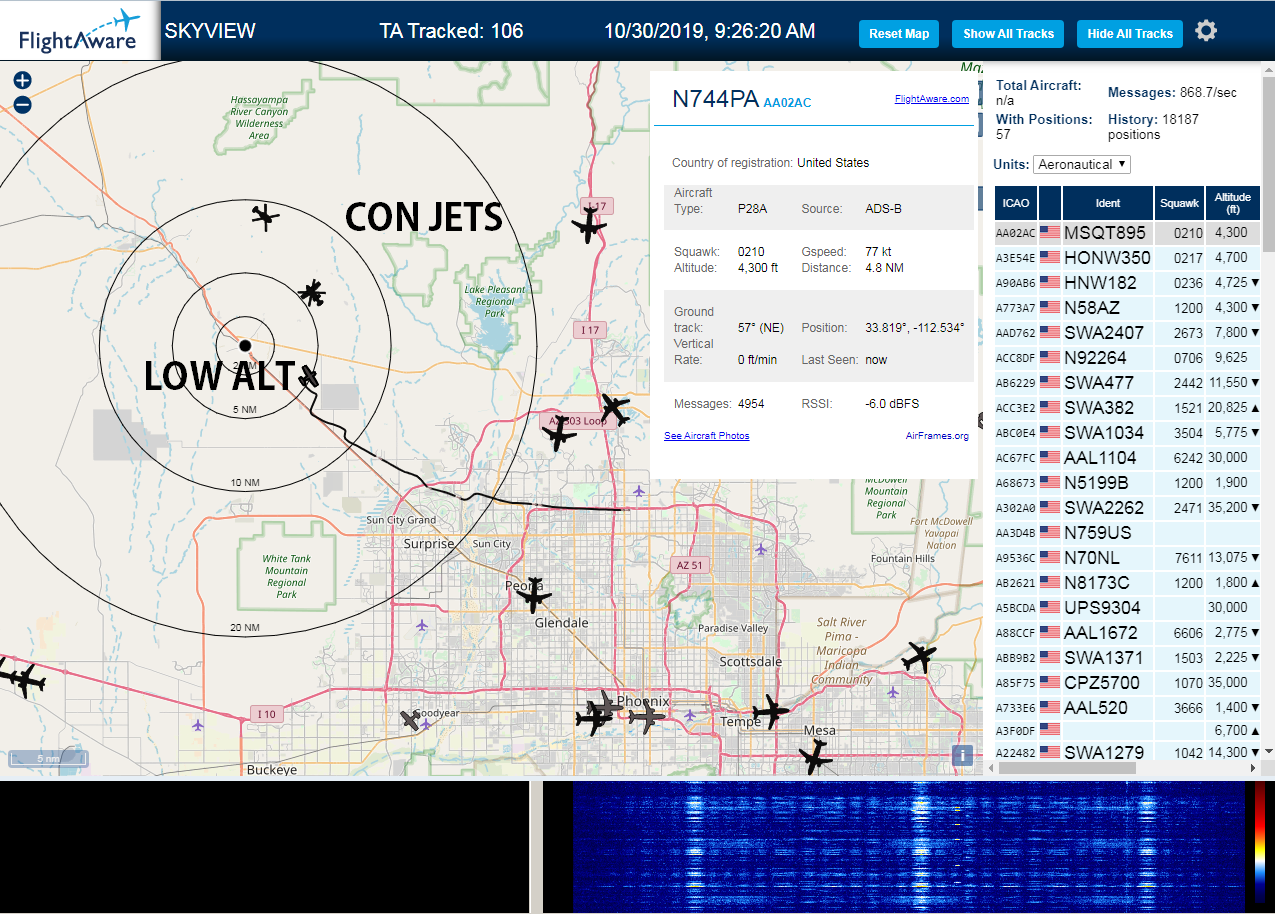Click US flag in MSQT895 row

pyautogui.click(x=1050, y=232)
